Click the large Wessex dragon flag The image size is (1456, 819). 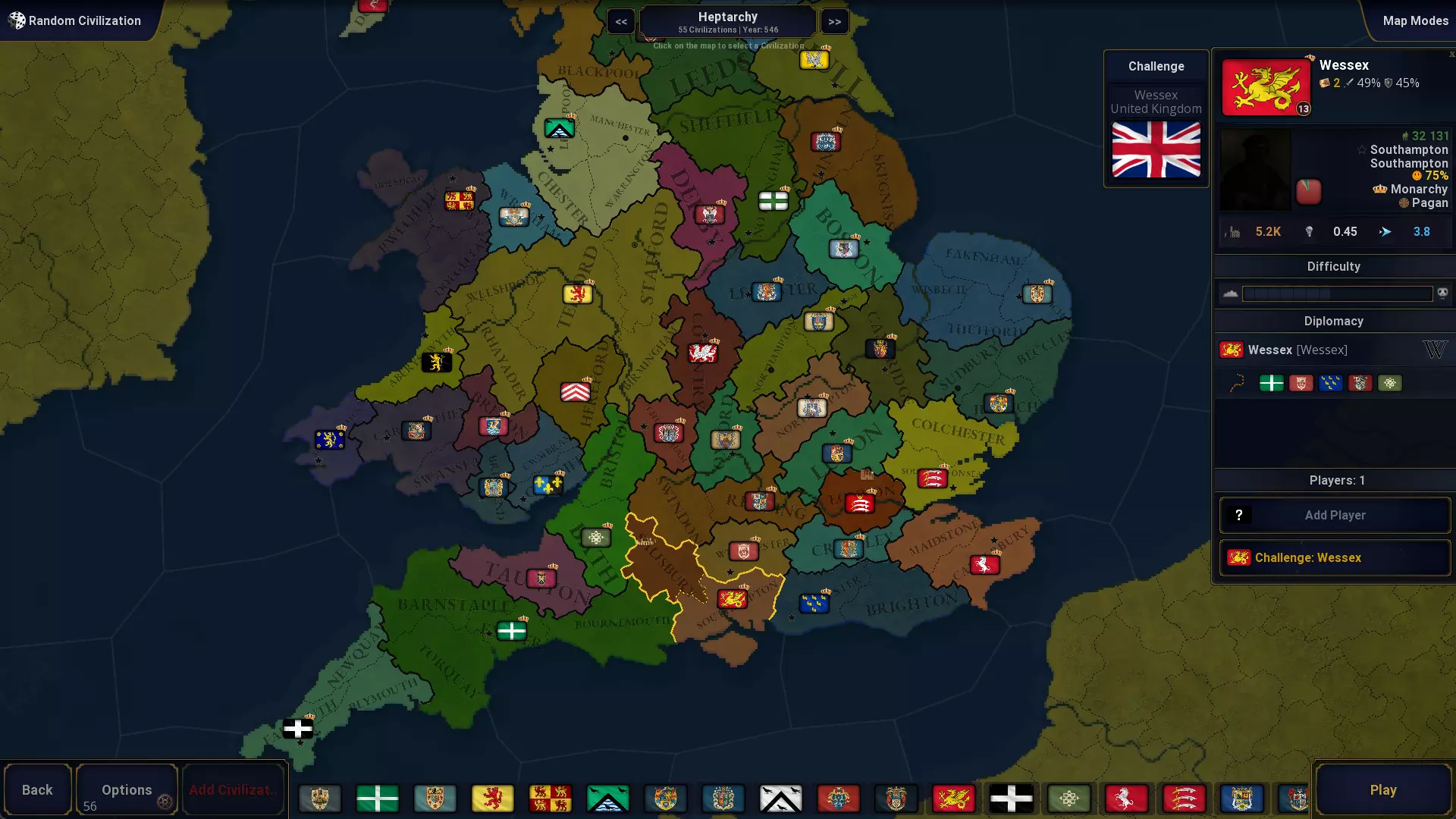pos(1266,87)
